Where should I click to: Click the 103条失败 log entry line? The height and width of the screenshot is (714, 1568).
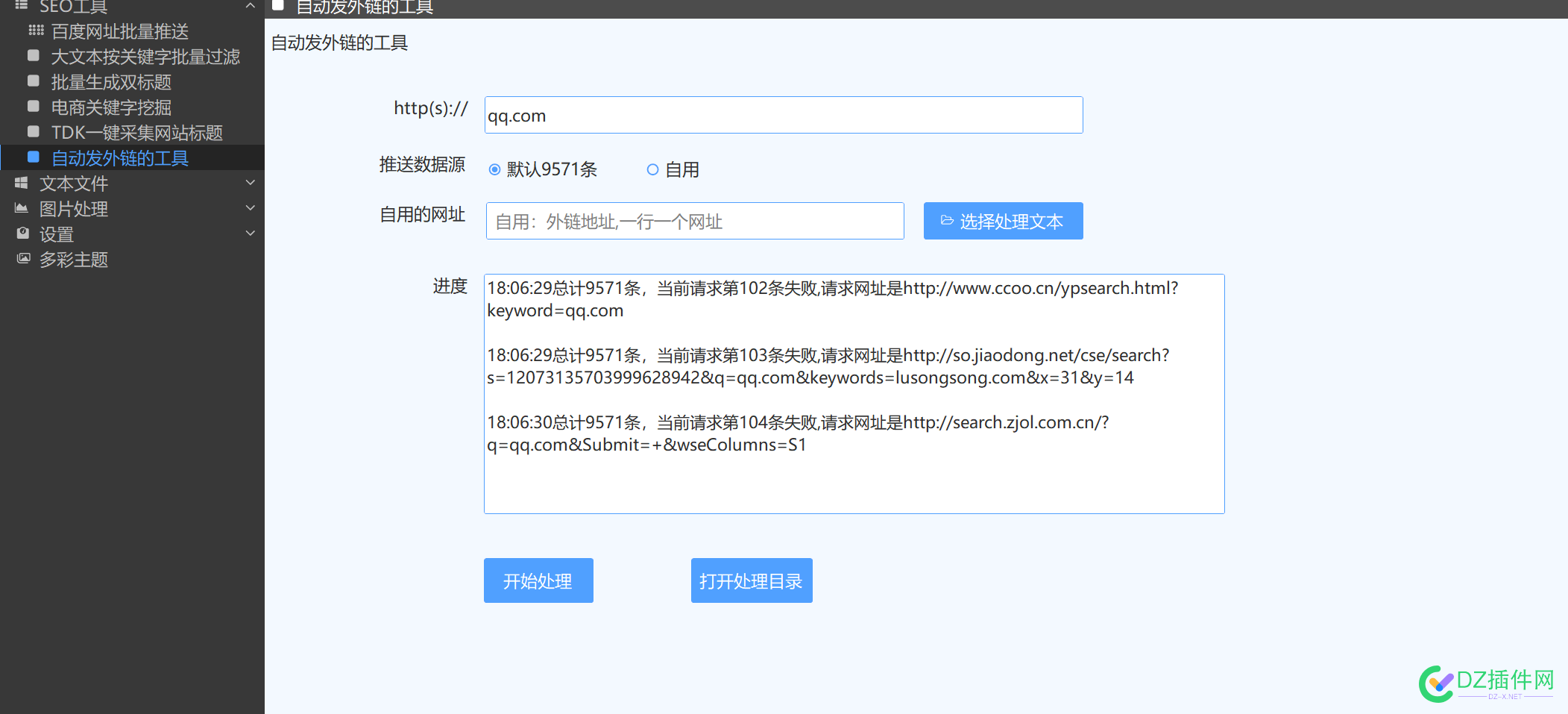(x=828, y=366)
